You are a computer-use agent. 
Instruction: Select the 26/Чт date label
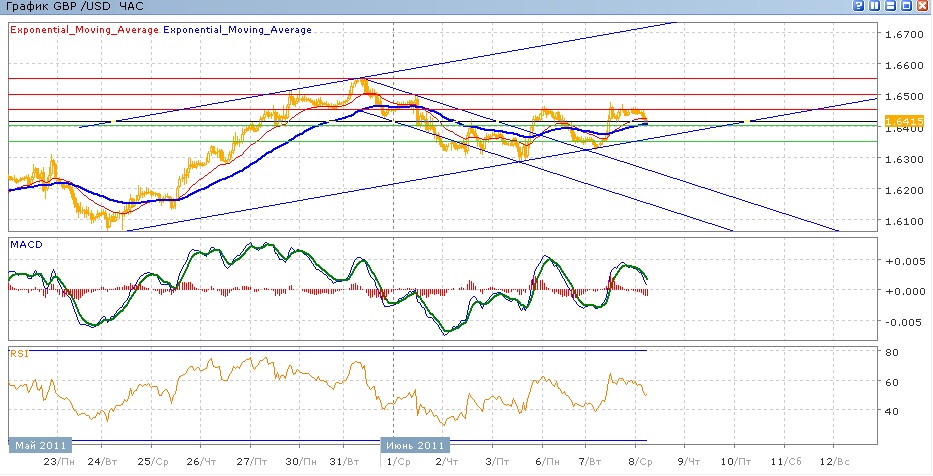coord(202,462)
